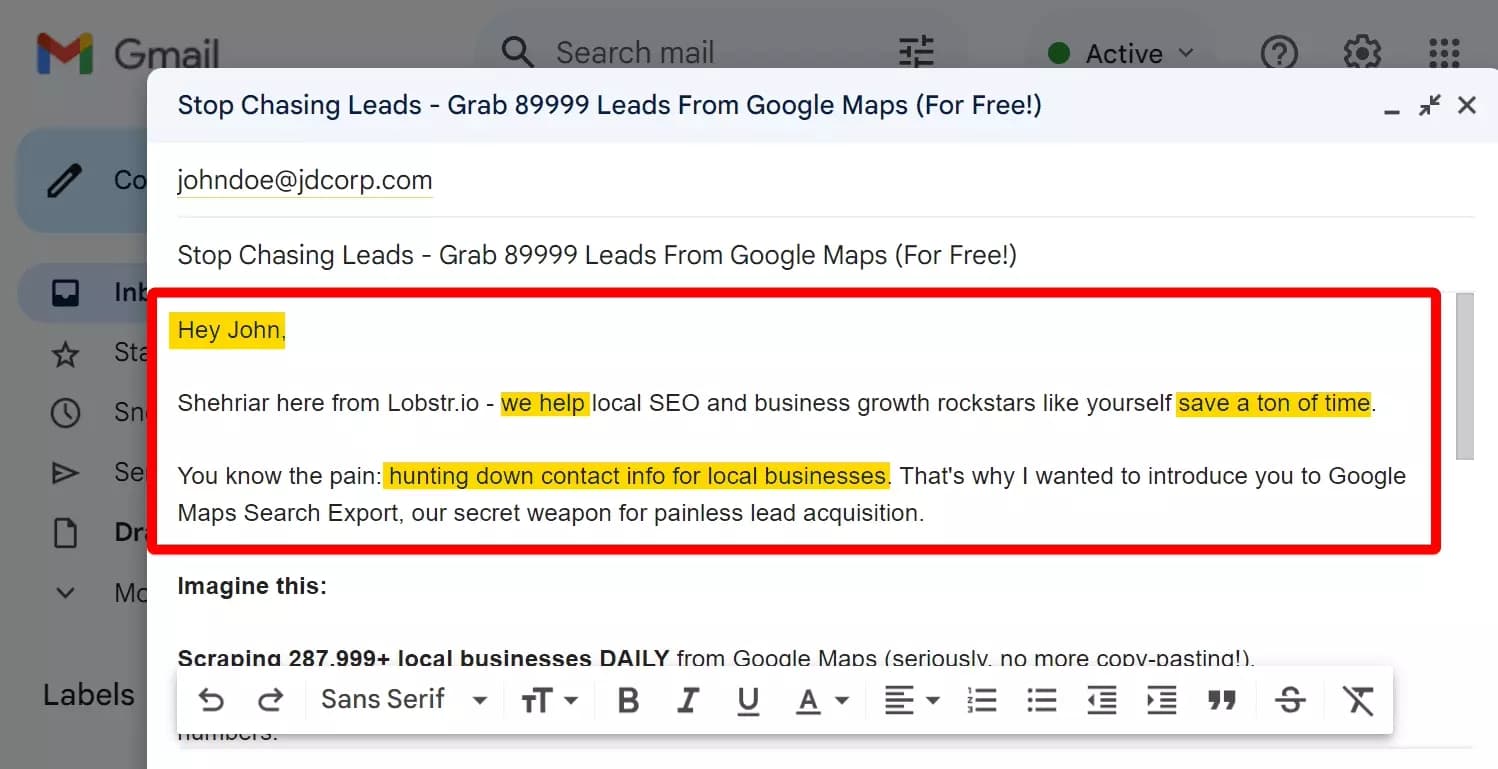Toggle italic formatting
The height and width of the screenshot is (769, 1498).
pos(688,700)
